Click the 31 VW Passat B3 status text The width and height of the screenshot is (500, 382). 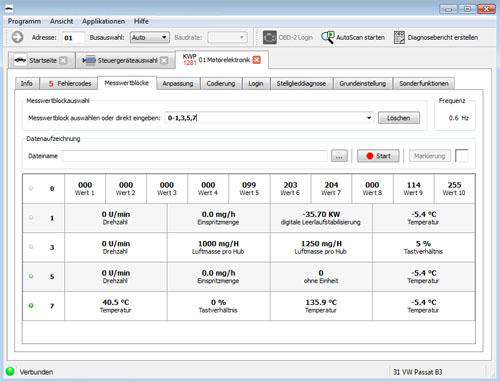pos(418,372)
